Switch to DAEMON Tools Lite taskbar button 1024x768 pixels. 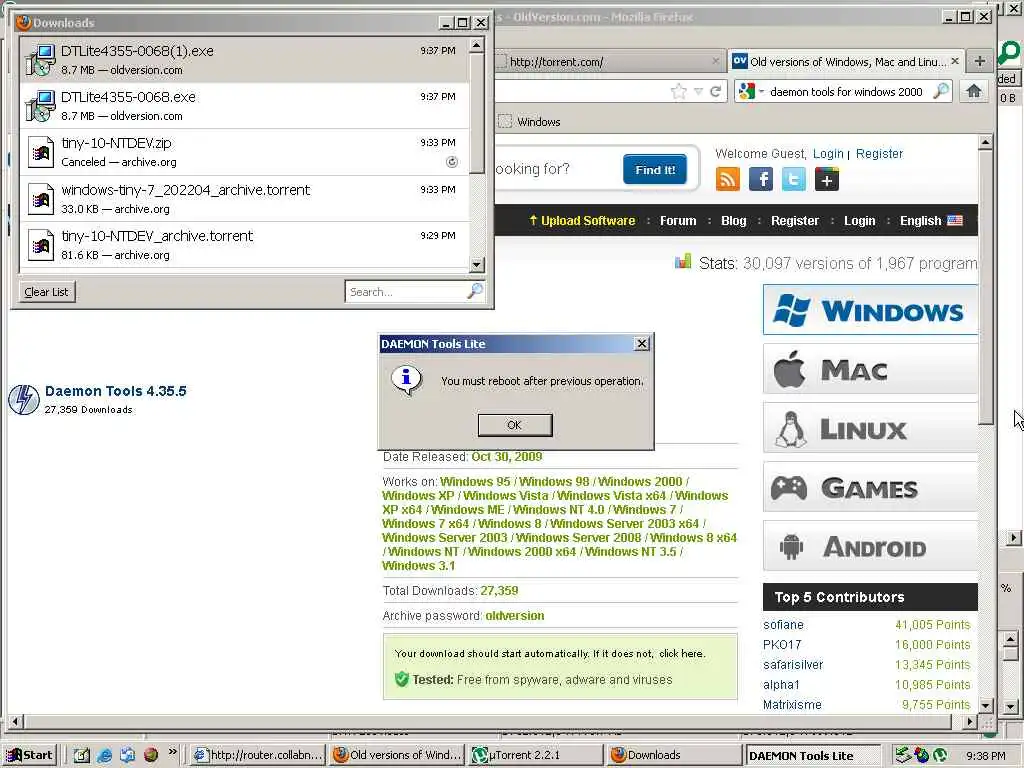tap(813, 756)
